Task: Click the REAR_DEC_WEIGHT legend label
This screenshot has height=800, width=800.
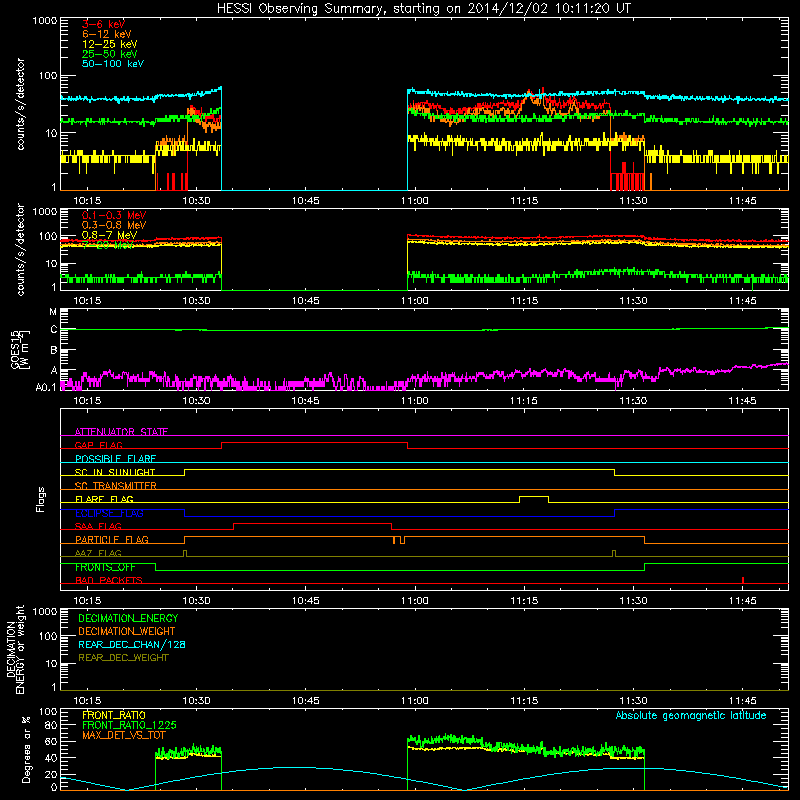Action: point(123,658)
